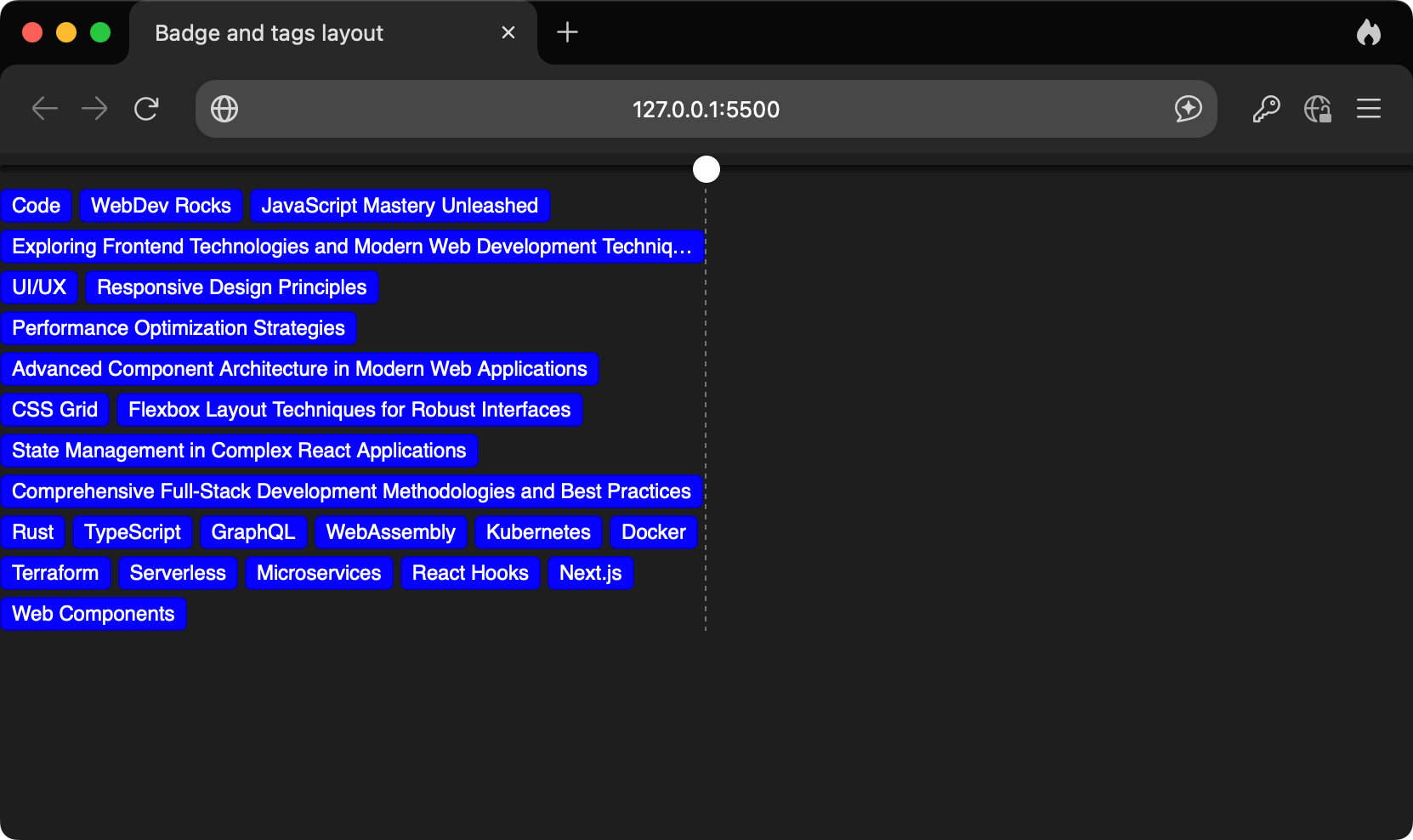The image size is (1413, 840).
Task: Go forward with the right arrow icon
Action: point(94,109)
